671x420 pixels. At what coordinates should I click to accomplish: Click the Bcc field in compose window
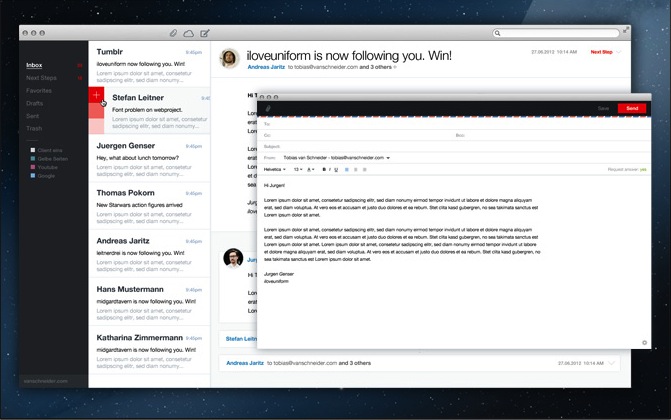552,135
